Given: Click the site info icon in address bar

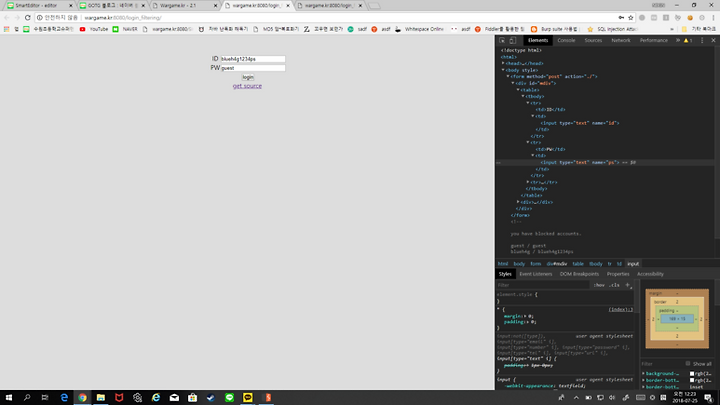Looking at the screenshot, I should [39, 17].
